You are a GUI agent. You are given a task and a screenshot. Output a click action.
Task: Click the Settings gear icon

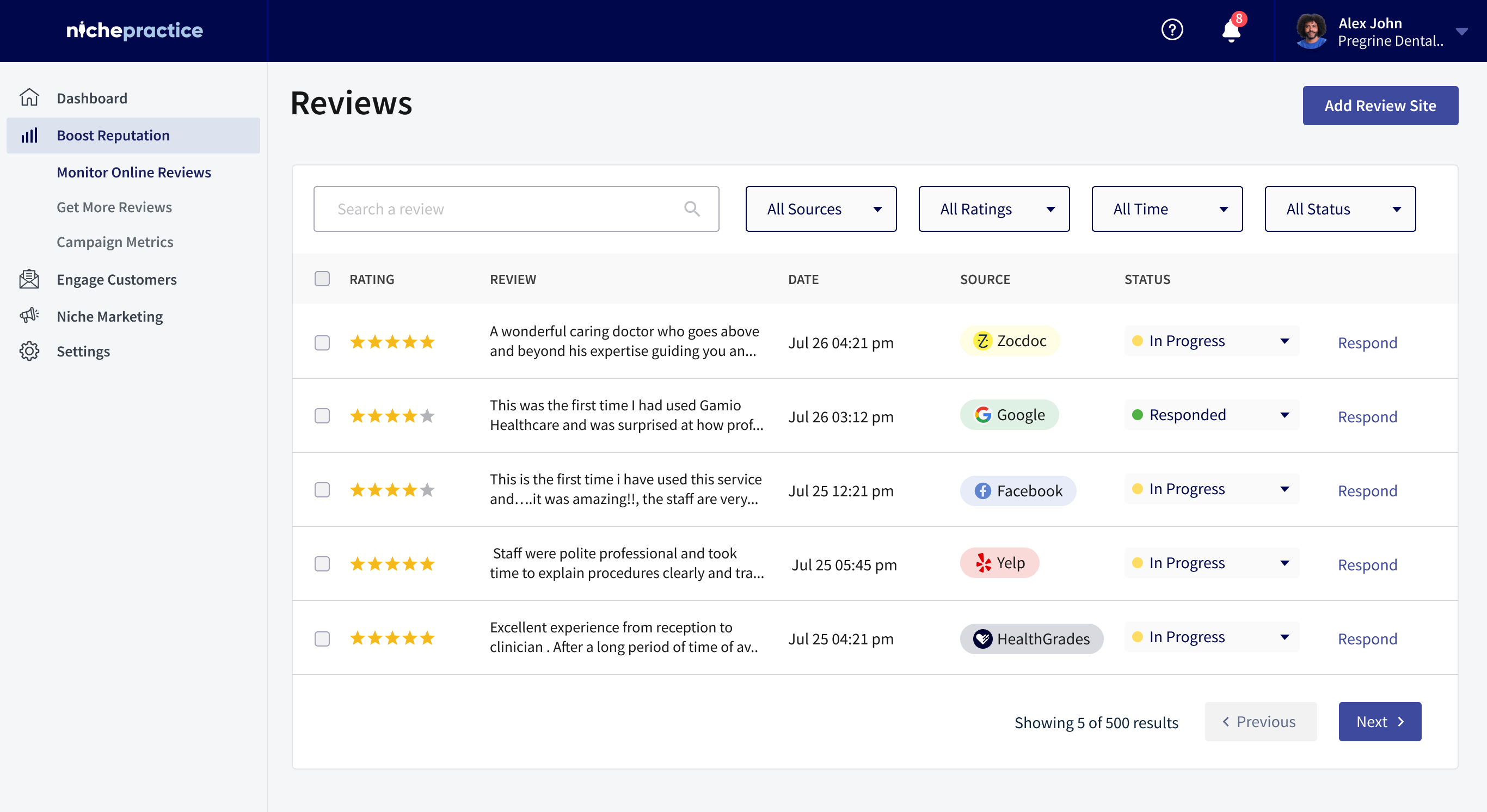pos(29,352)
